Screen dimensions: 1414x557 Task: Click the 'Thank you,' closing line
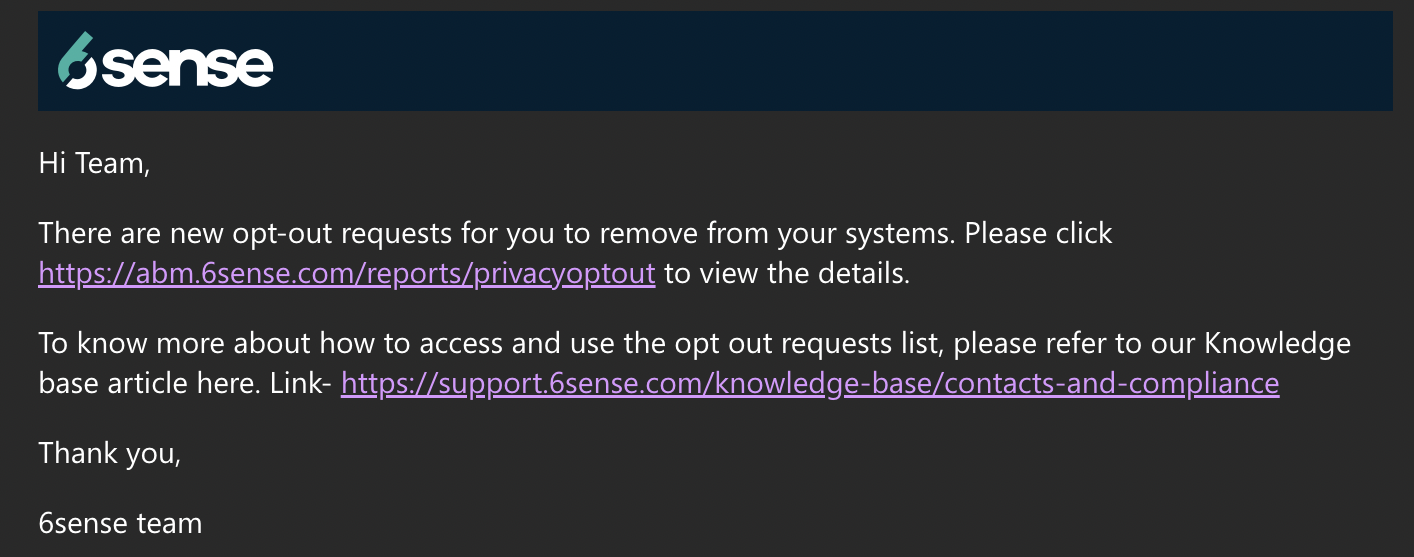[x=110, y=453]
